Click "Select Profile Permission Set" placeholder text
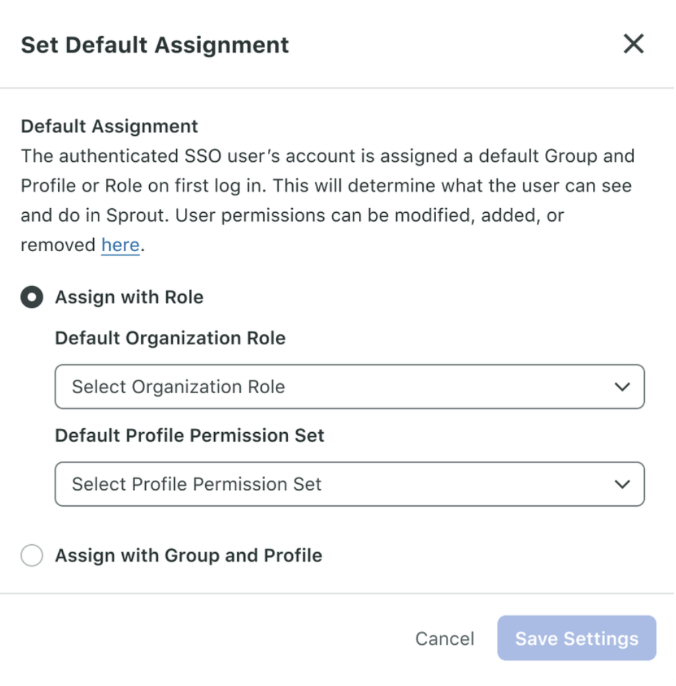676x686 pixels. [196, 484]
